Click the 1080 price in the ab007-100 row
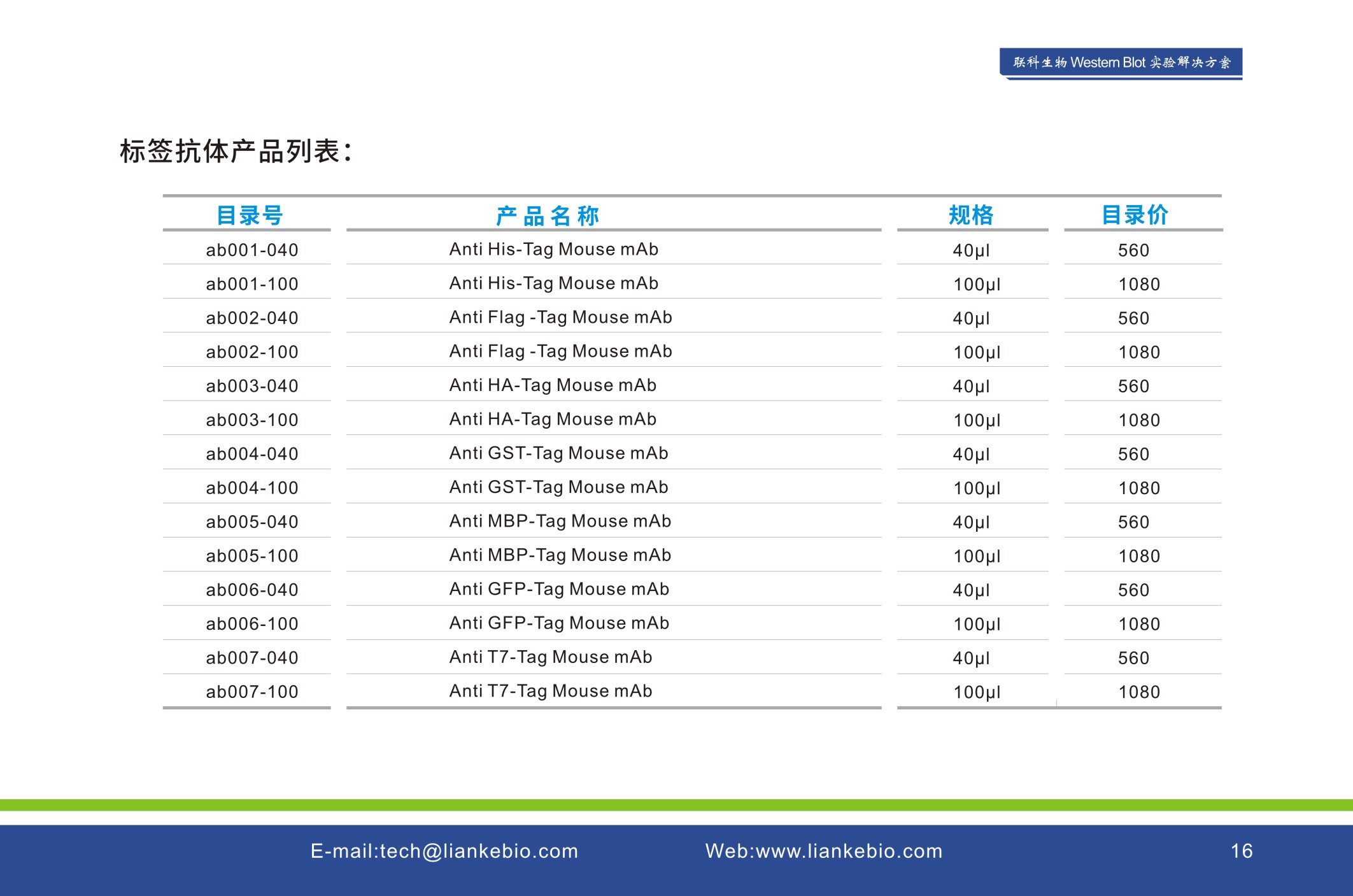1353x896 pixels. coord(1139,692)
